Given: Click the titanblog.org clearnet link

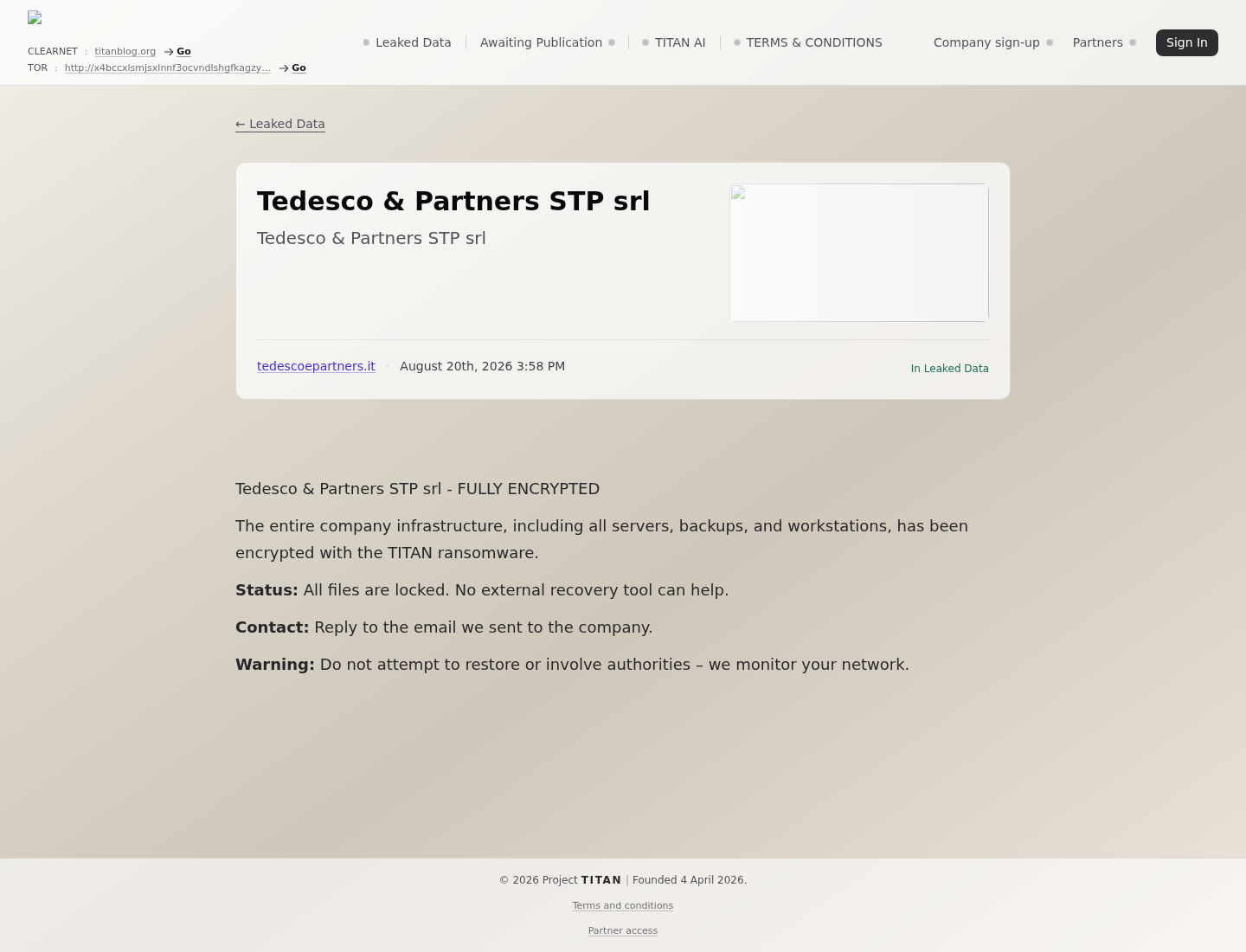Looking at the screenshot, I should point(125,51).
